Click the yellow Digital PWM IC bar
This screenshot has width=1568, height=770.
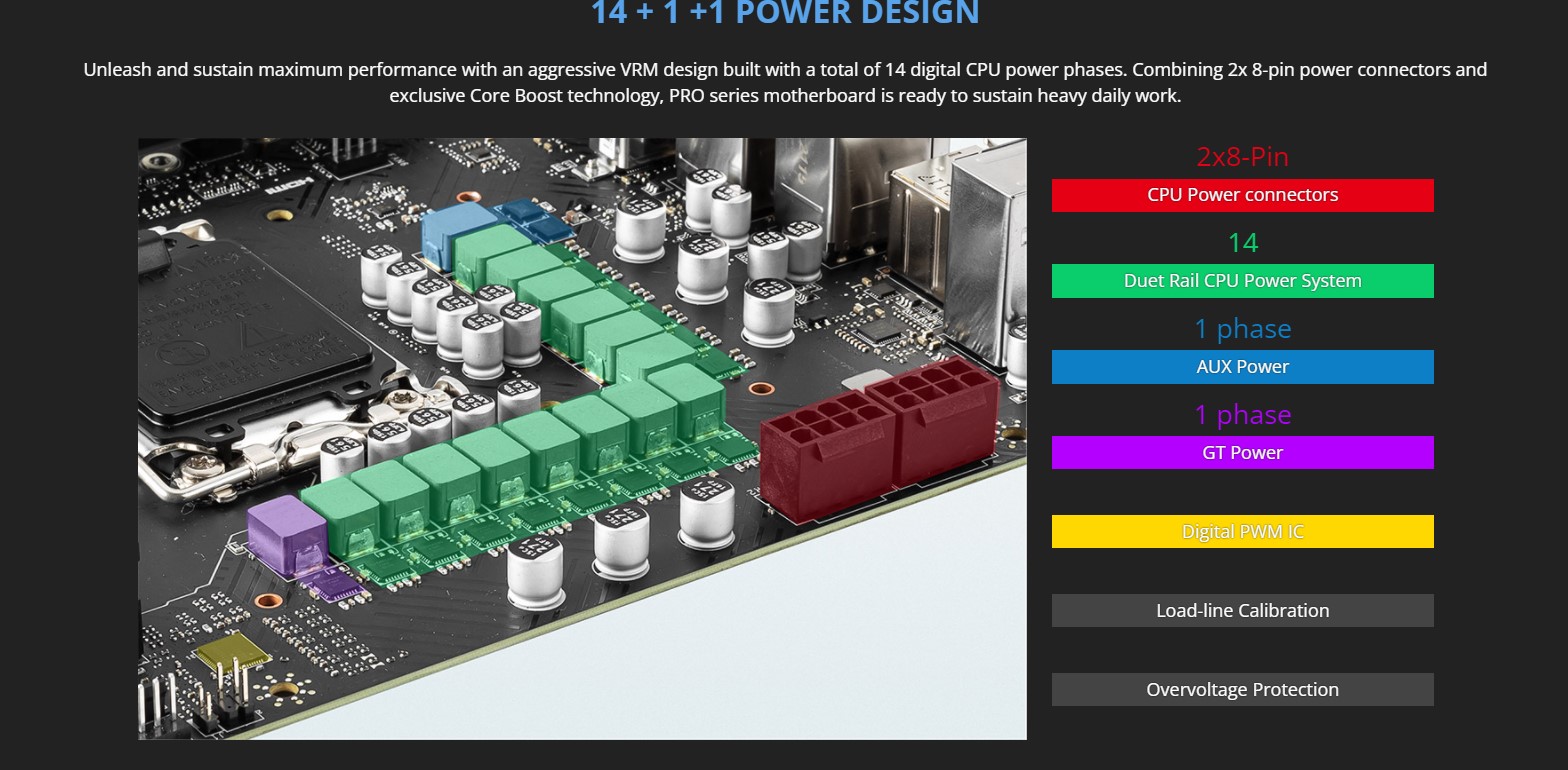1242,531
